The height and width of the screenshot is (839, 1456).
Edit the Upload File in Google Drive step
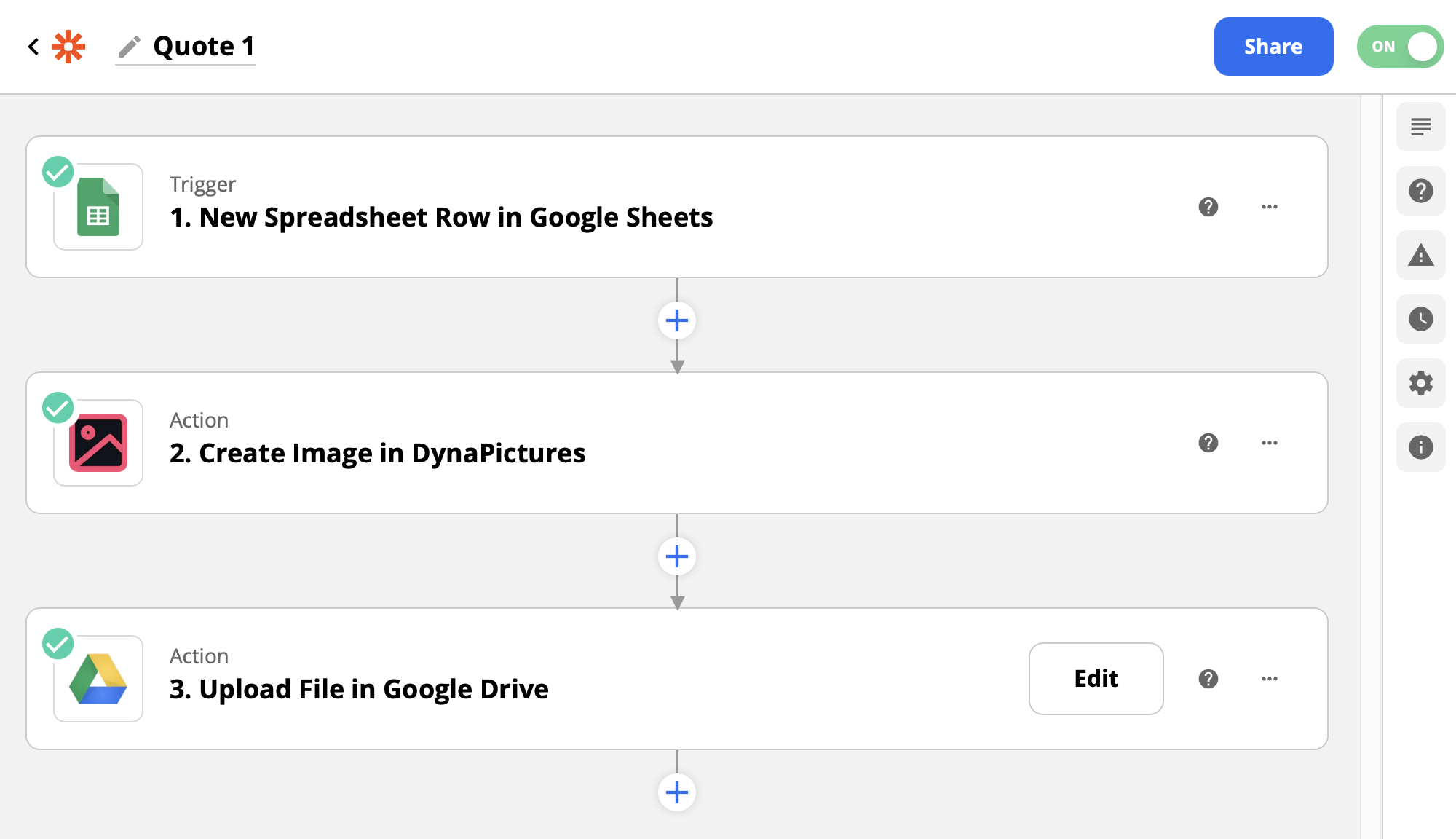(x=1096, y=678)
